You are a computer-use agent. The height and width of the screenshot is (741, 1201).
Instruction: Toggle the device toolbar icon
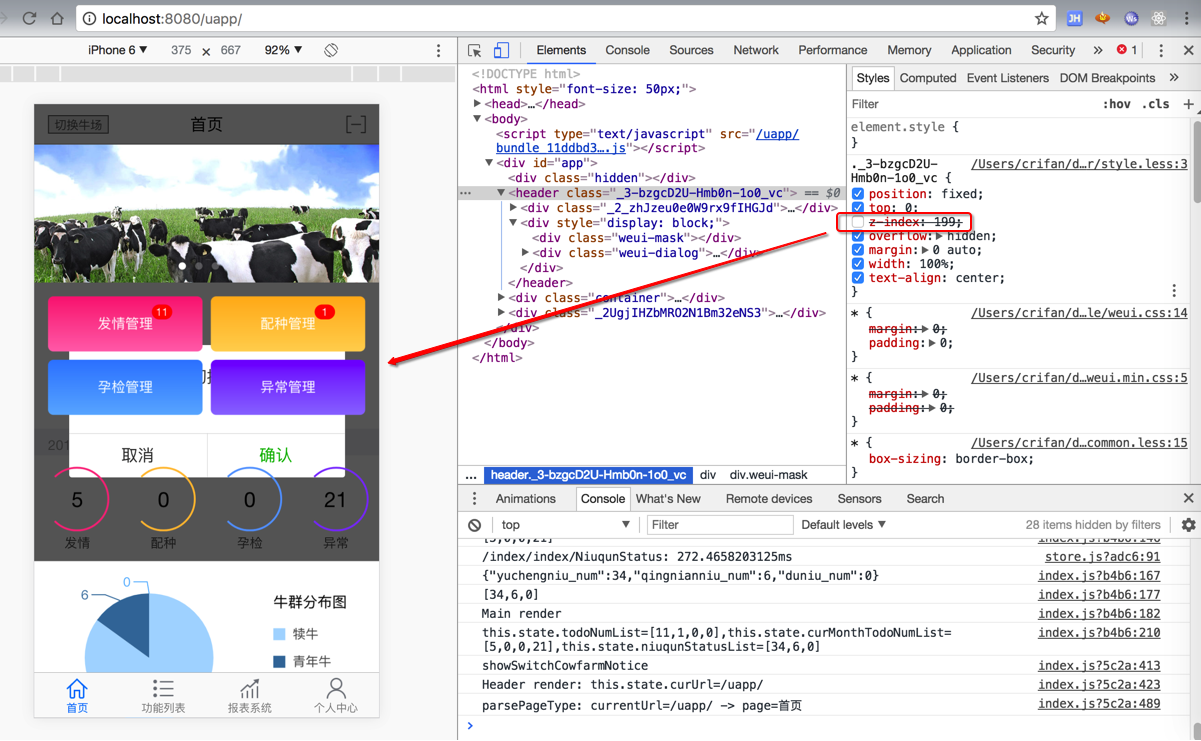(x=501, y=50)
